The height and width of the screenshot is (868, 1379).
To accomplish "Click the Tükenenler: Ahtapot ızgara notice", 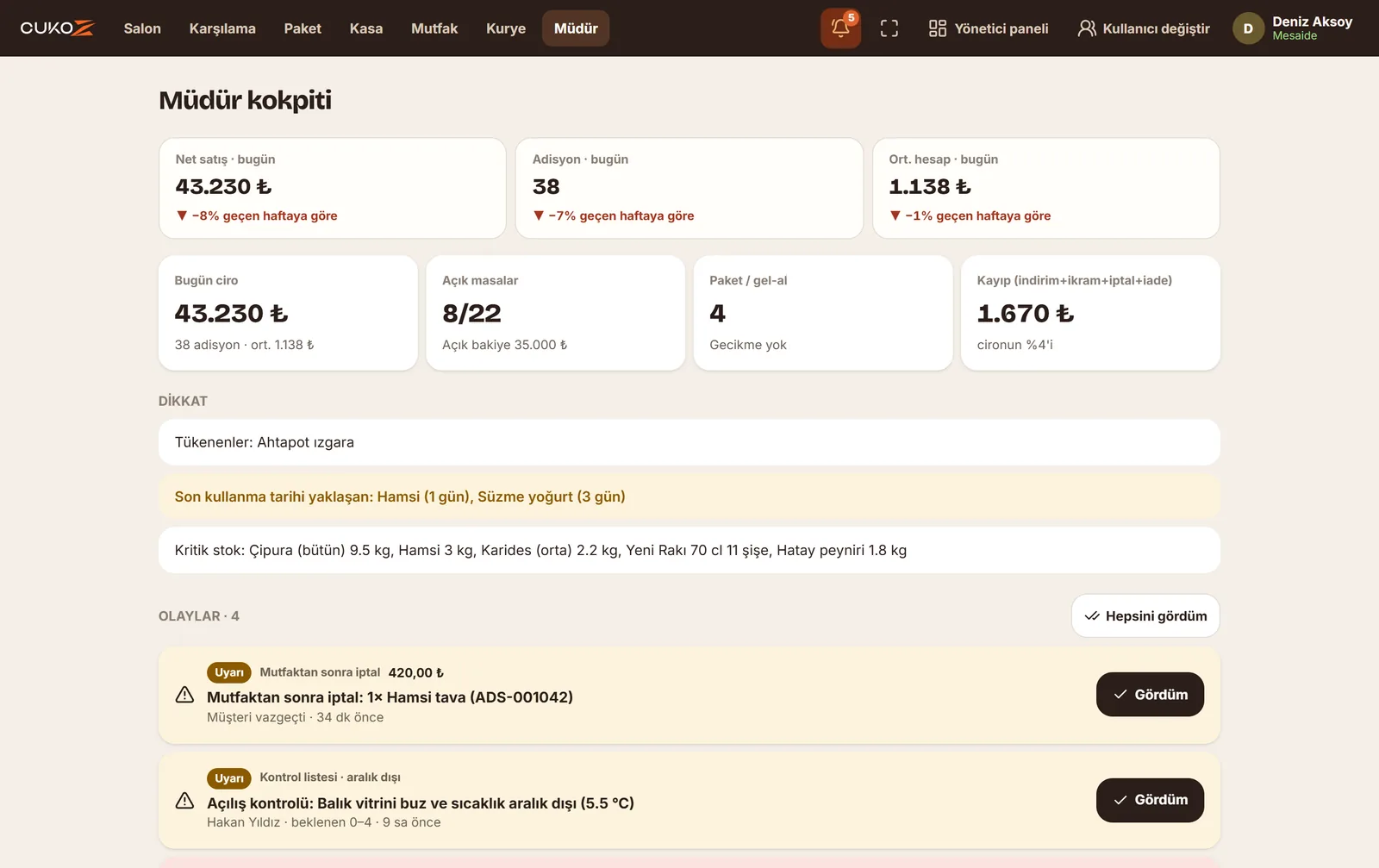I will pos(689,442).
